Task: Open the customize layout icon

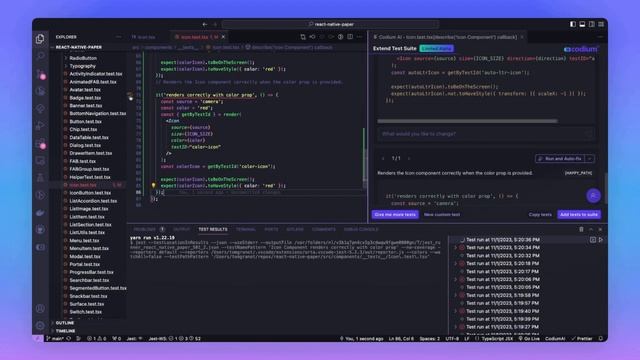Action: pos(601,24)
